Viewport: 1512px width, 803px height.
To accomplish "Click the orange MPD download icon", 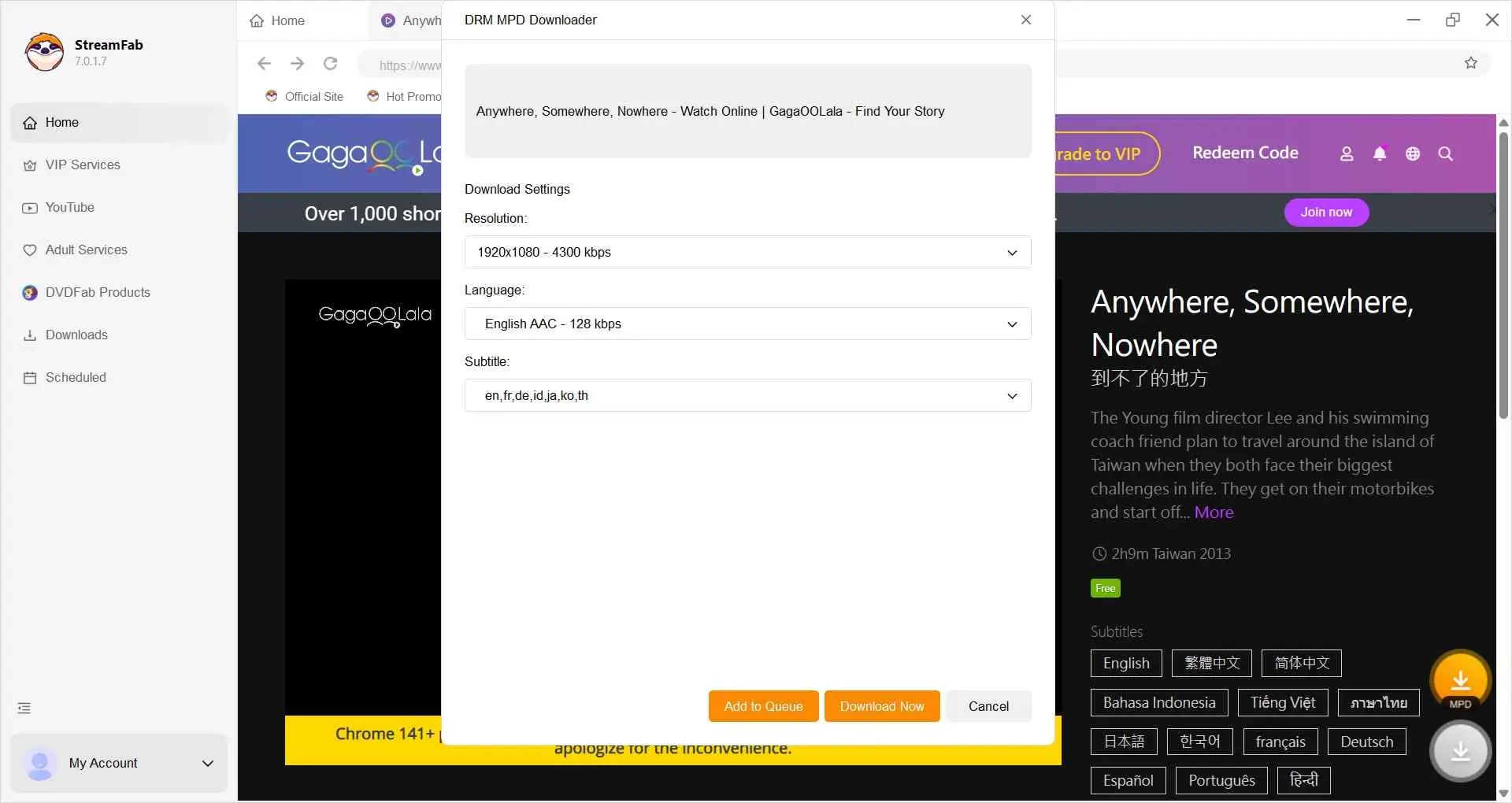I will pos(1460,682).
